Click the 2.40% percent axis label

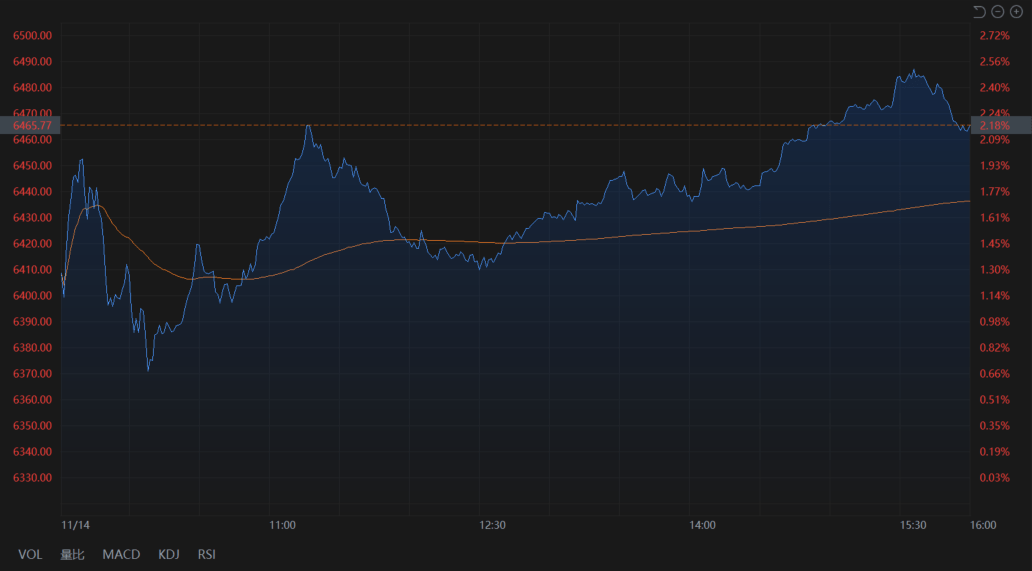pos(994,87)
